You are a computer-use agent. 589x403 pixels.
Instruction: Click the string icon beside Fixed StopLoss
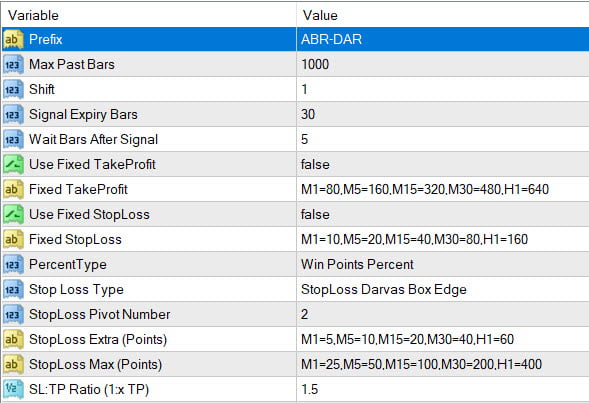point(13,240)
